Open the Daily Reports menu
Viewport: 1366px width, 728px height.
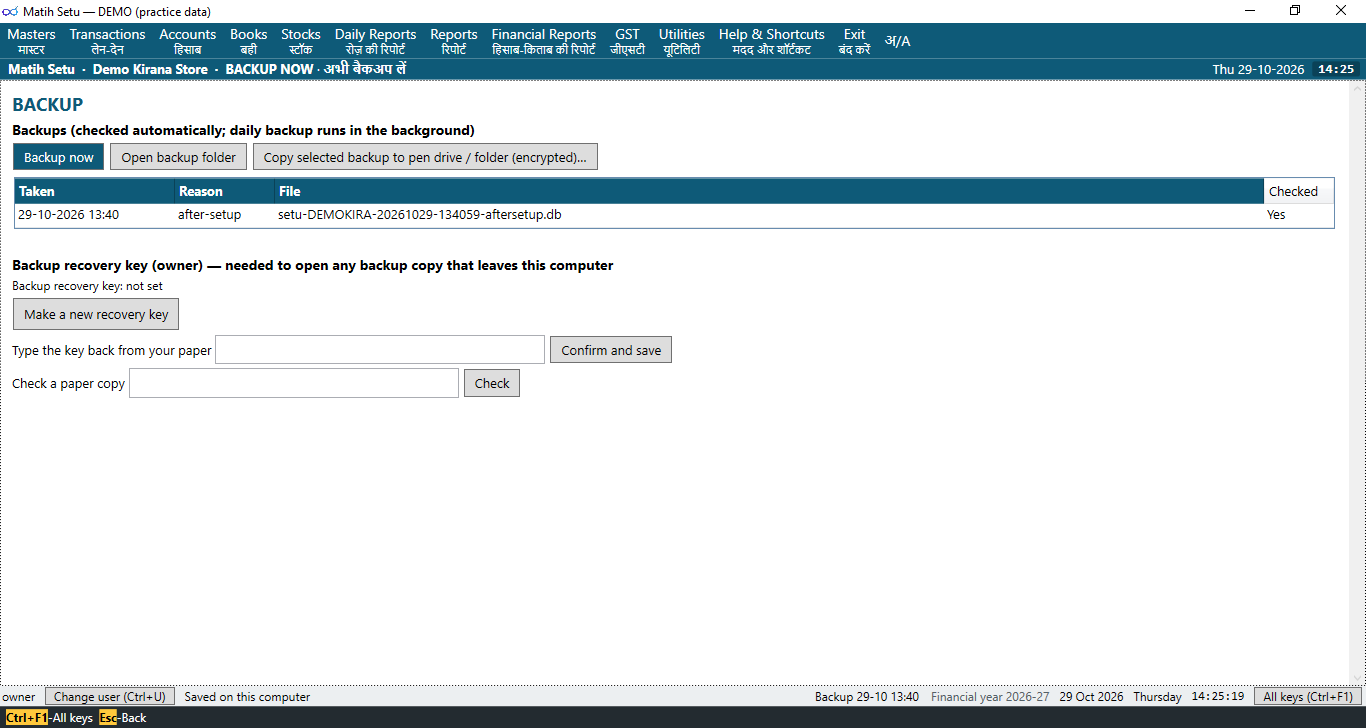tap(375, 41)
